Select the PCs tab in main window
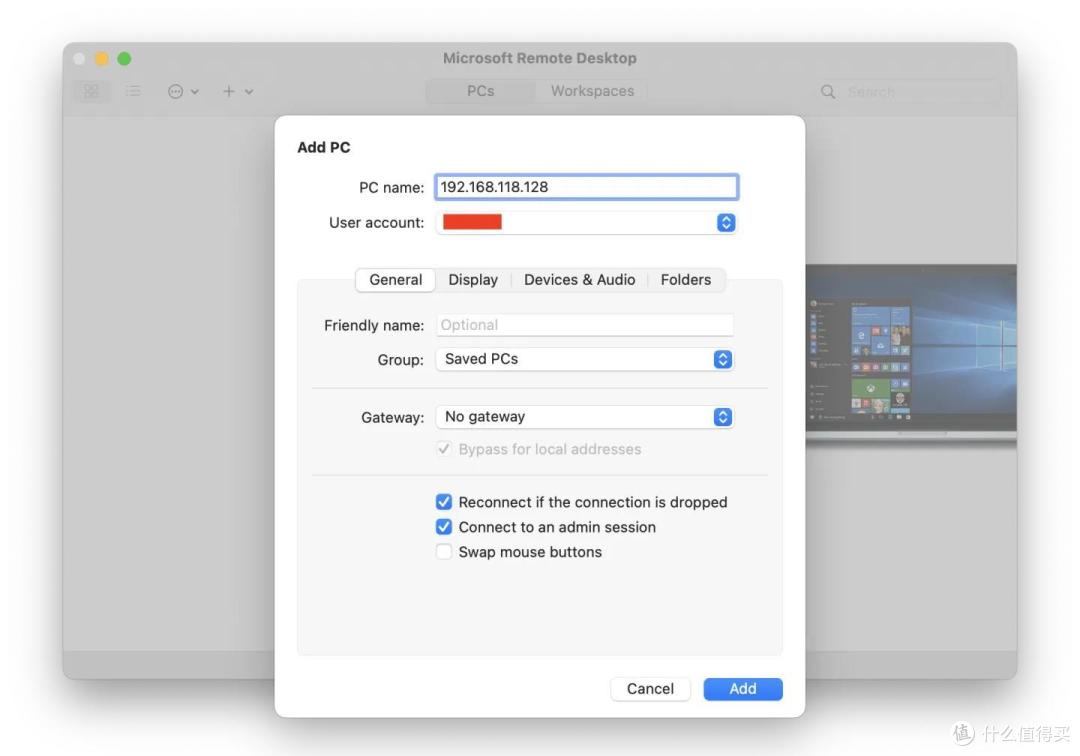 click(x=481, y=91)
